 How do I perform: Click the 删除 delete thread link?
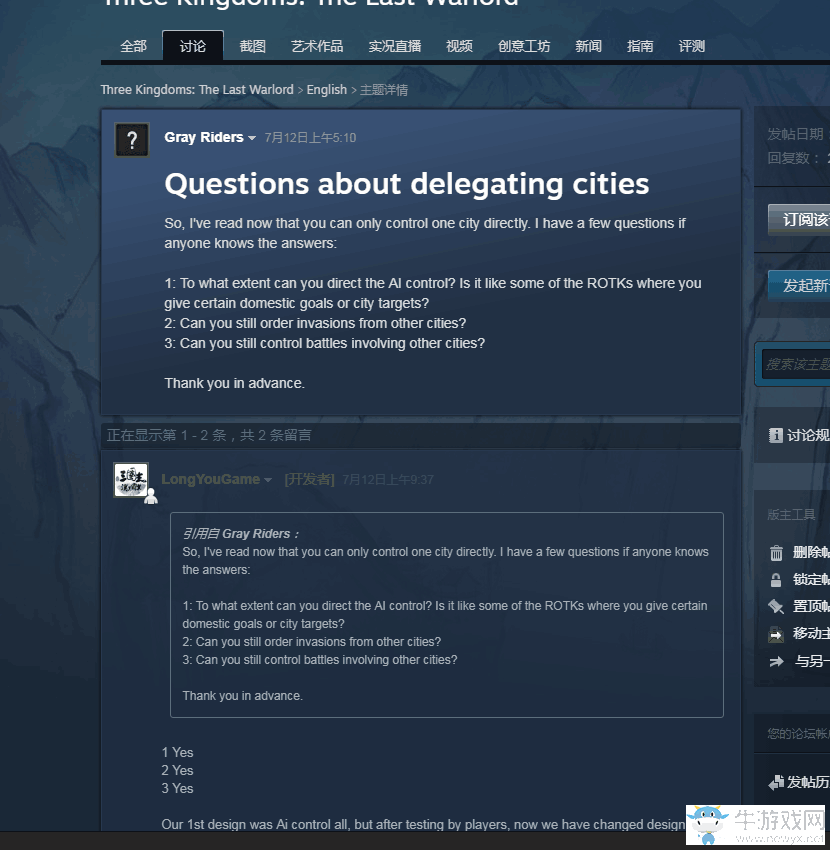point(811,552)
